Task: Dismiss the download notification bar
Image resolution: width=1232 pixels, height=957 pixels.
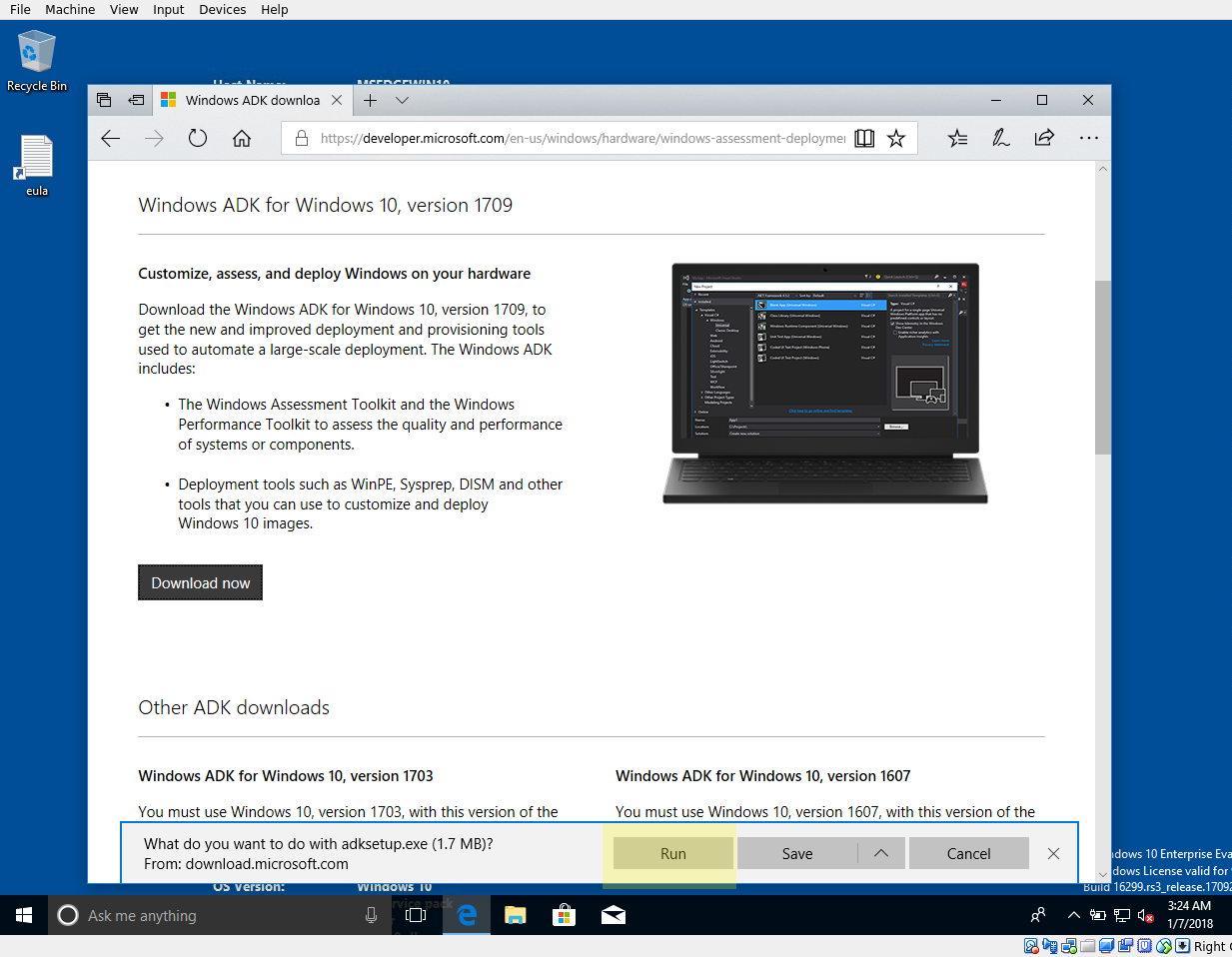Action: 1053,853
